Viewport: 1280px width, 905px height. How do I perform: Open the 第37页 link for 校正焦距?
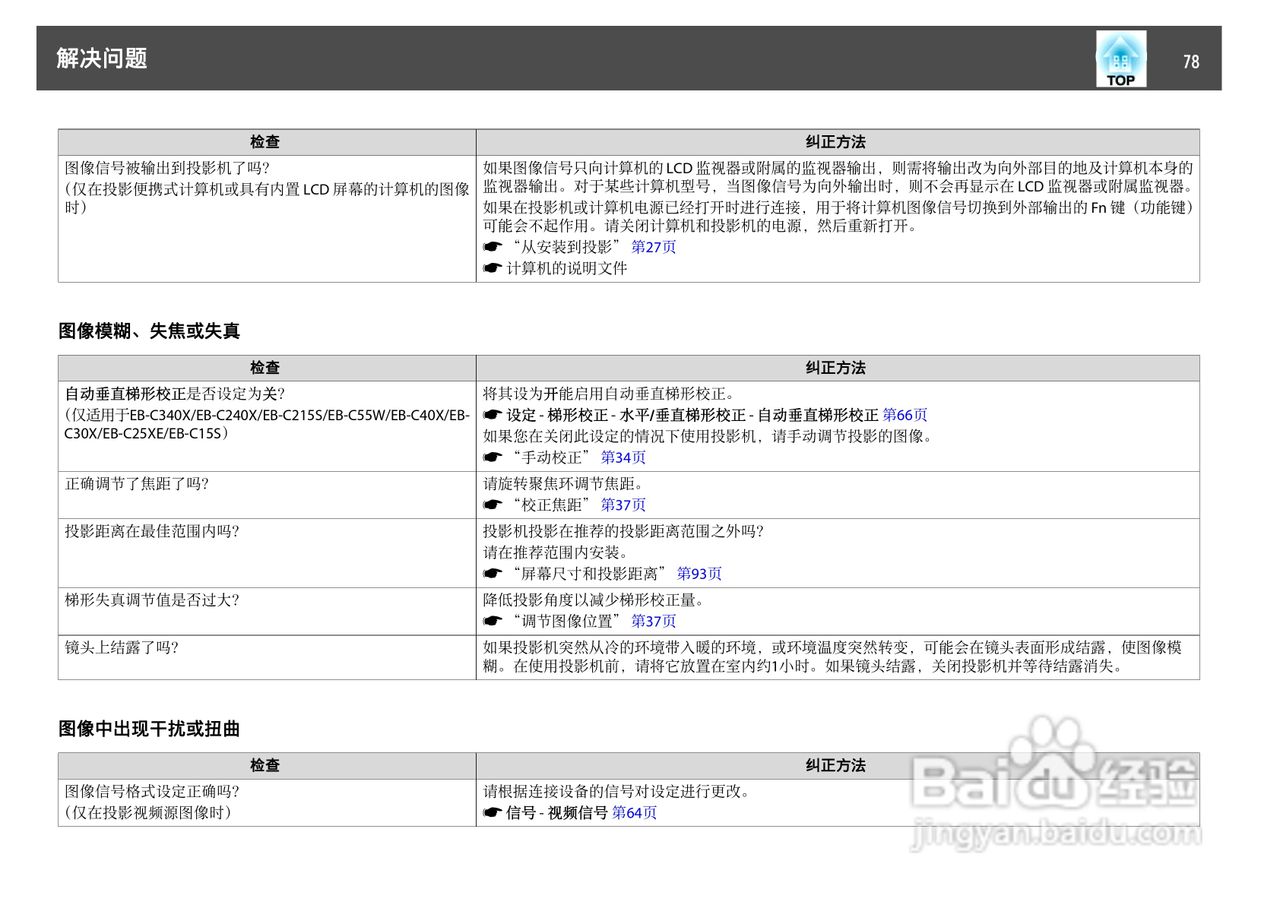[x=623, y=505]
